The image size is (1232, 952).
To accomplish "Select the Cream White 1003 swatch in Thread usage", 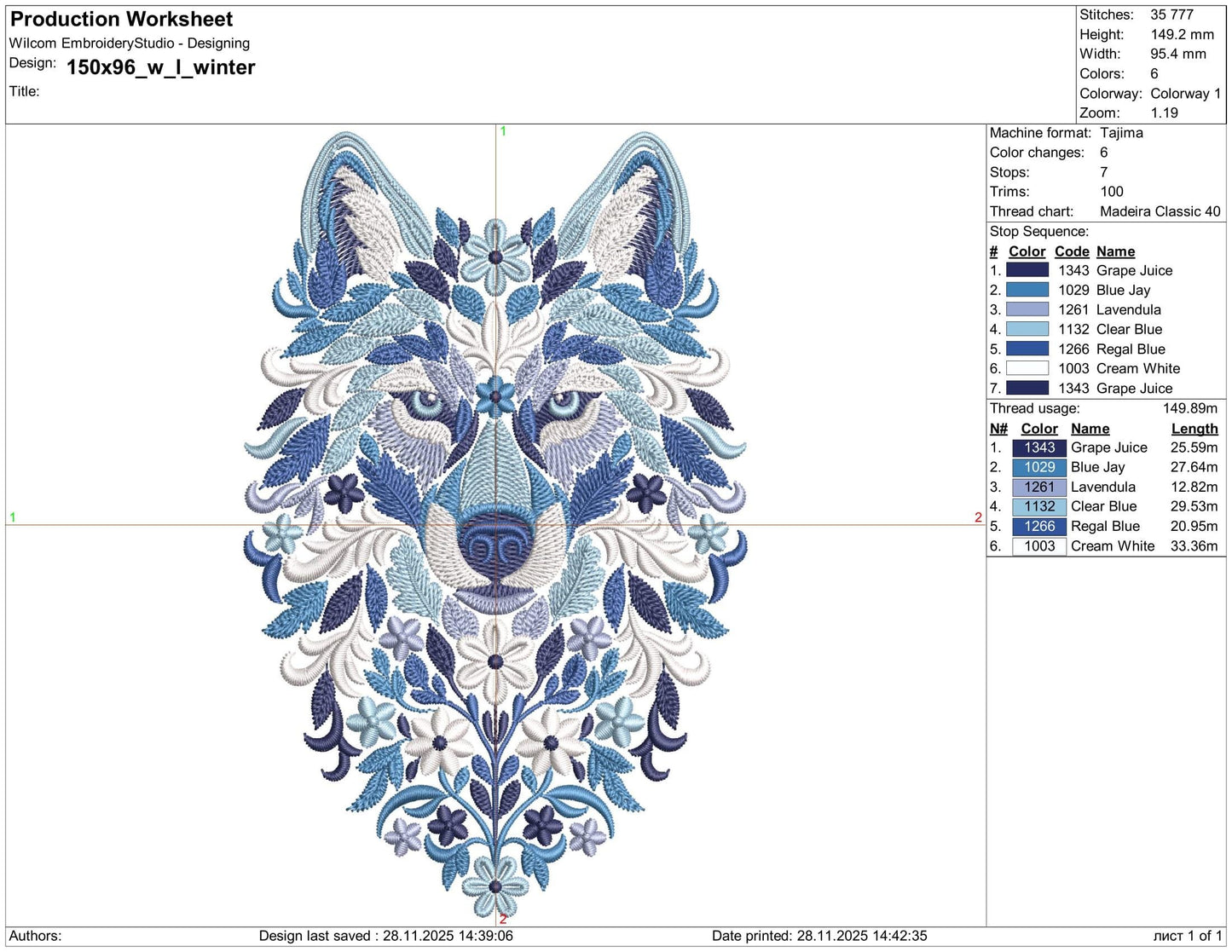I will 1038,545.
